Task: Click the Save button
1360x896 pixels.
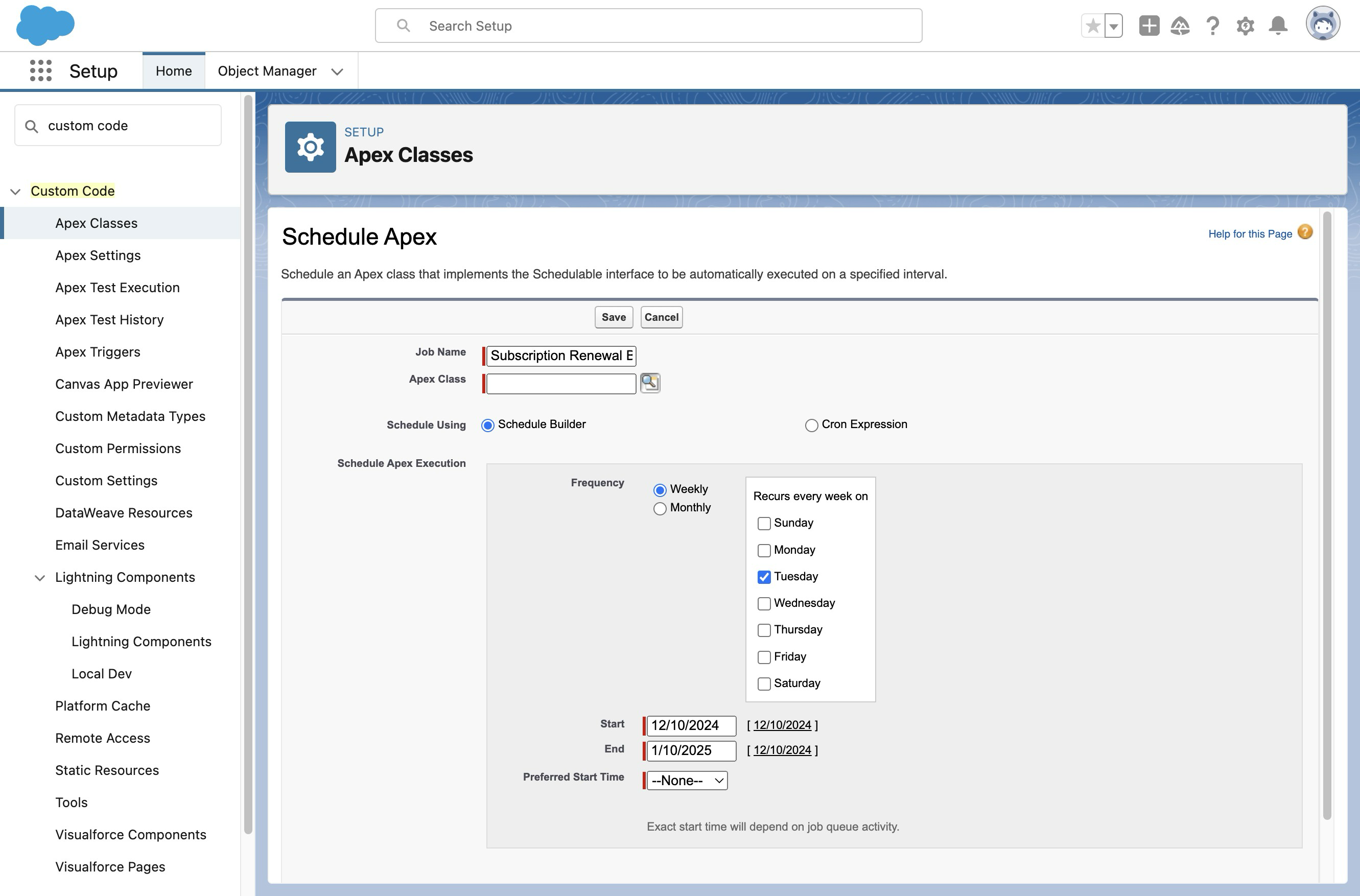Action: [614, 317]
